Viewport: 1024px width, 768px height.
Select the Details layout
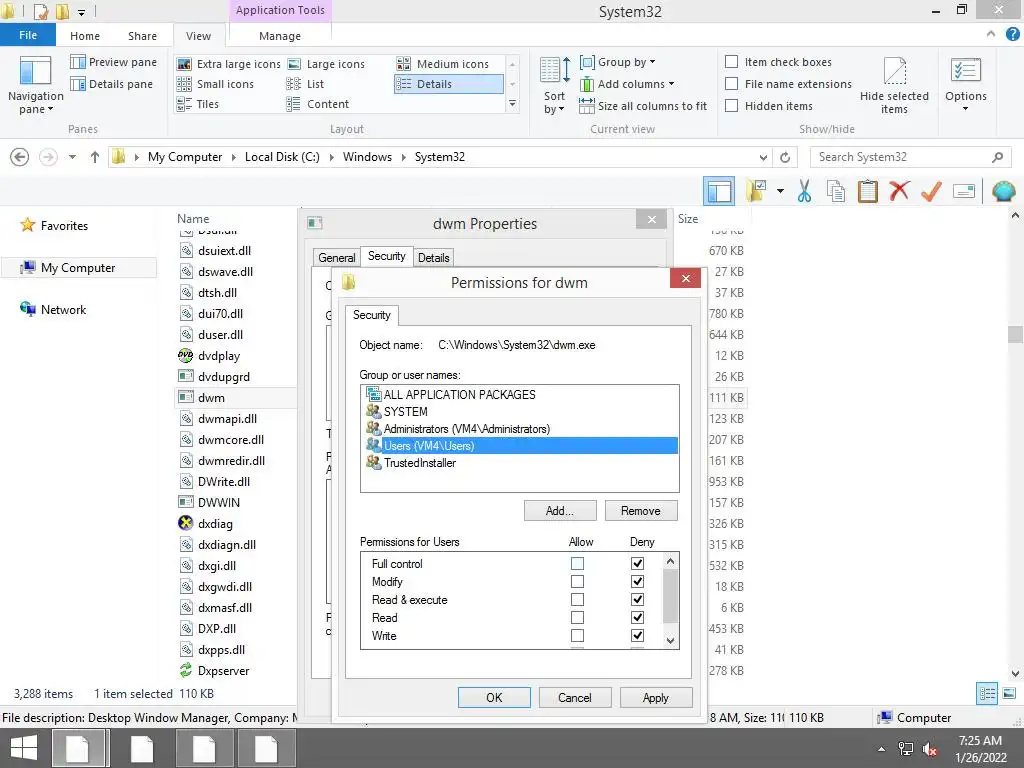[x=449, y=84]
